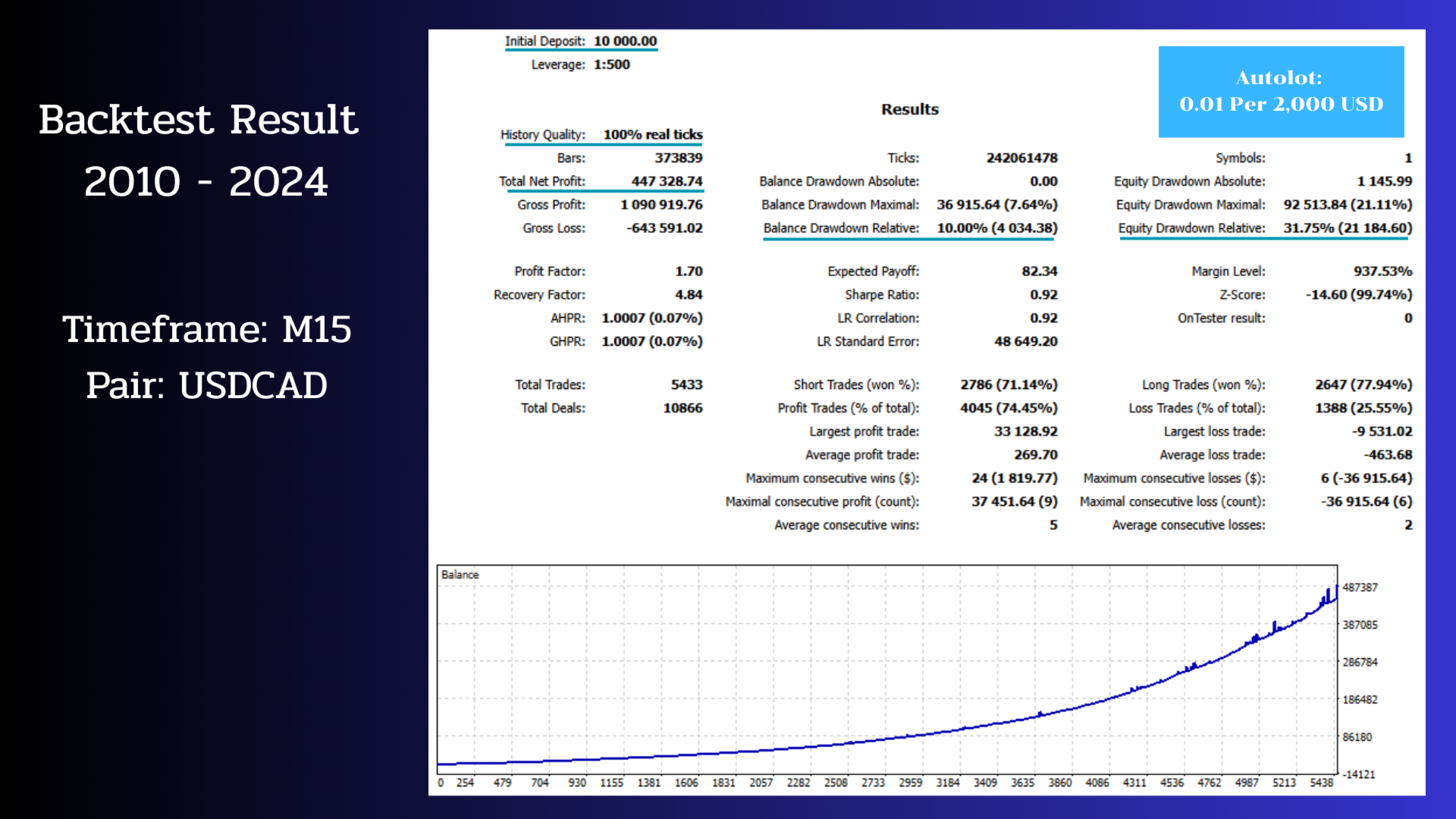Click Equity Drawdown Relative value 31.75% (21 184.60)
1456x819 pixels.
pos(1348,228)
